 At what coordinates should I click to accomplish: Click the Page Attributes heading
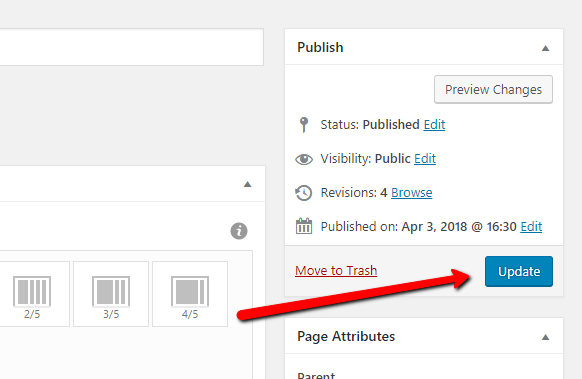(x=346, y=336)
